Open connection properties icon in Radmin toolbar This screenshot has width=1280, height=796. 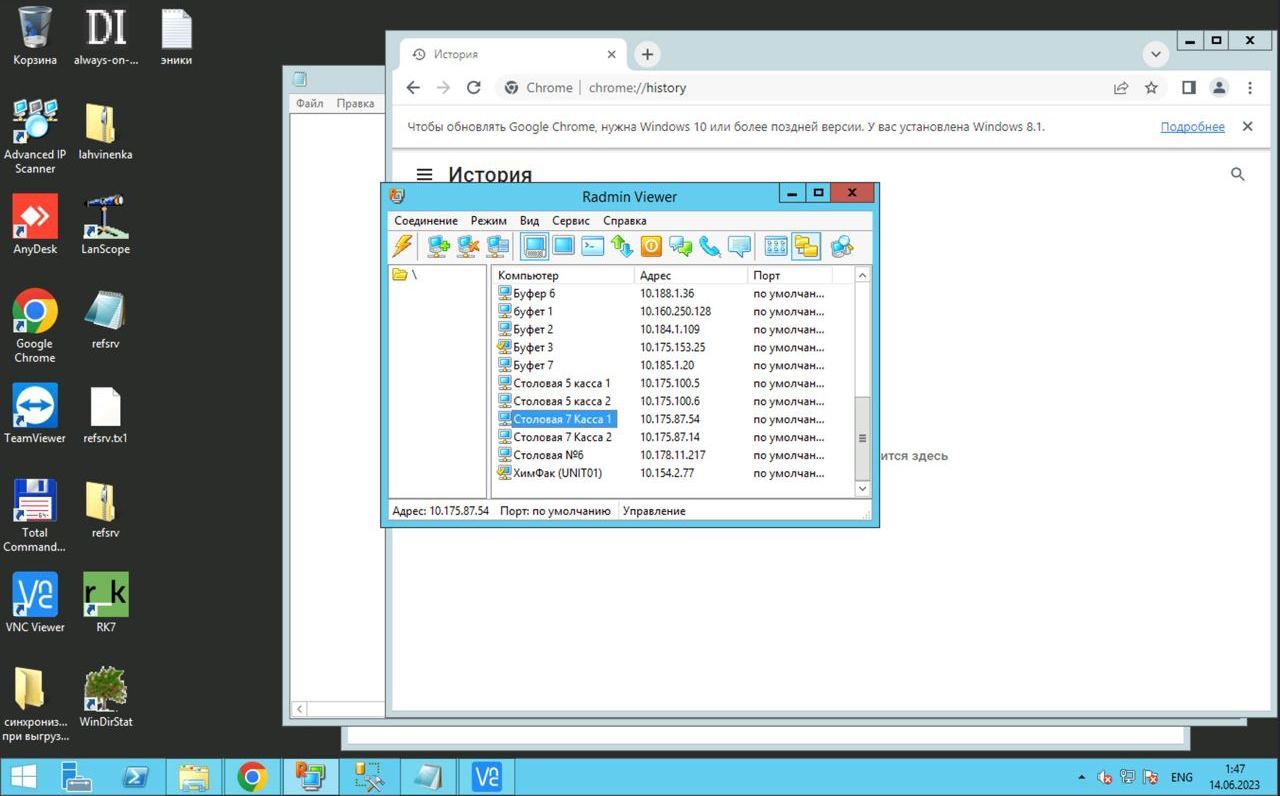coord(498,246)
